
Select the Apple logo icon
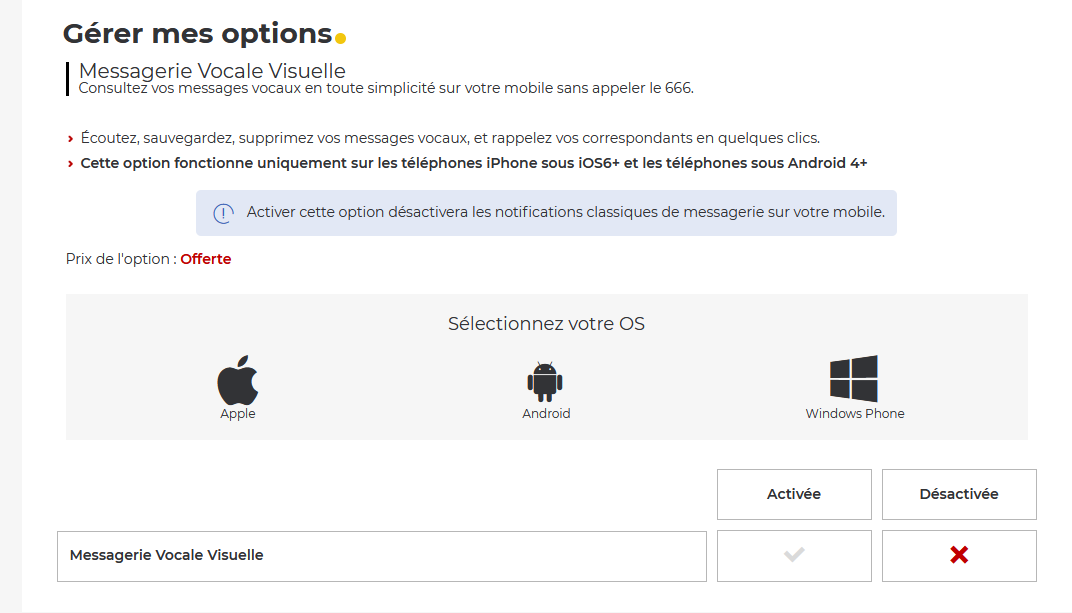pos(238,380)
